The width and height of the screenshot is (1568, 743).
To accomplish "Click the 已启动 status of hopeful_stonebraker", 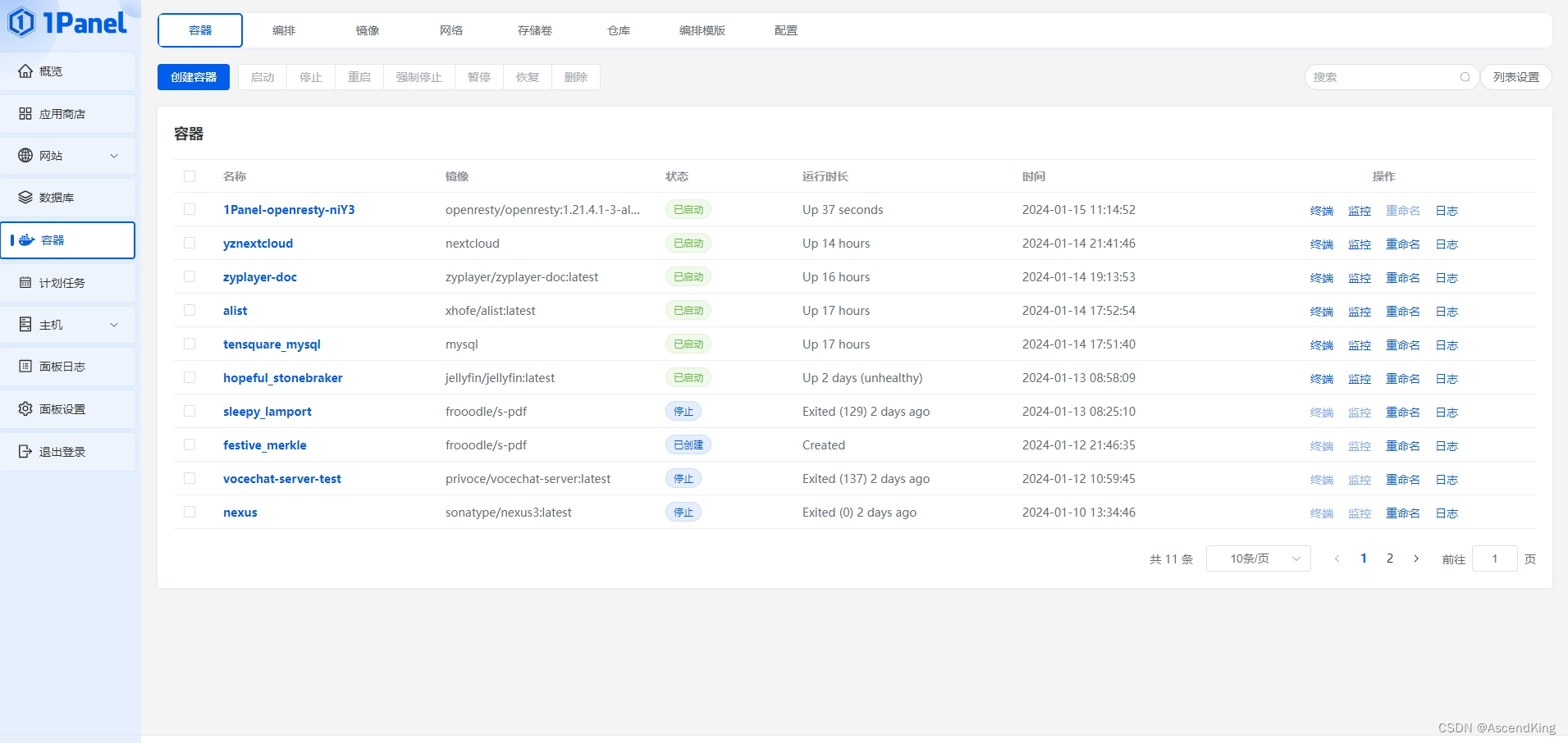I will (688, 378).
